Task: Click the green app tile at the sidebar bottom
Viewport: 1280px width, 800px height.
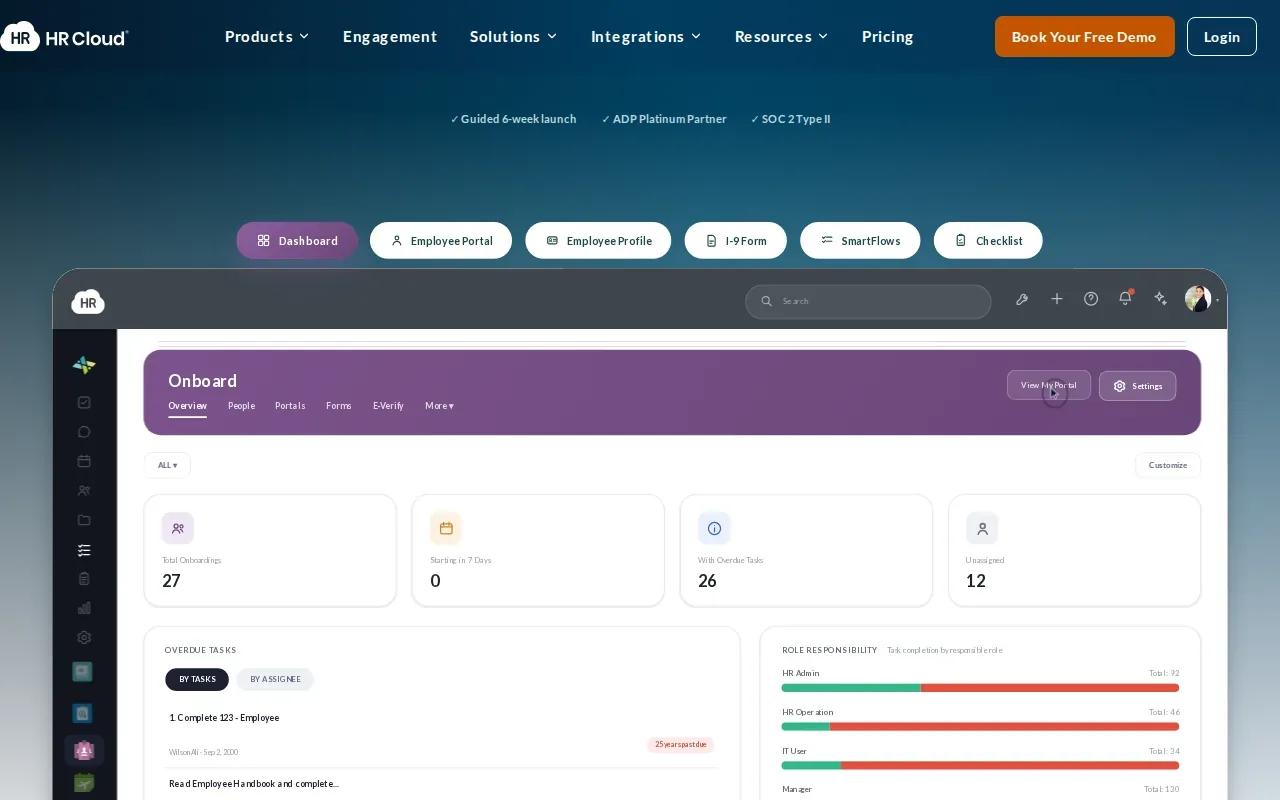Action: pyautogui.click(x=84, y=783)
